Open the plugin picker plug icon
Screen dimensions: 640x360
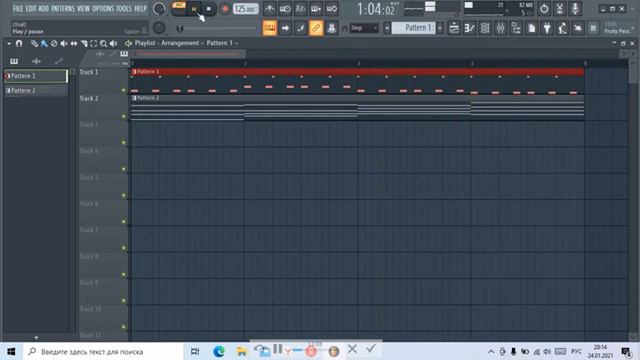point(547,28)
